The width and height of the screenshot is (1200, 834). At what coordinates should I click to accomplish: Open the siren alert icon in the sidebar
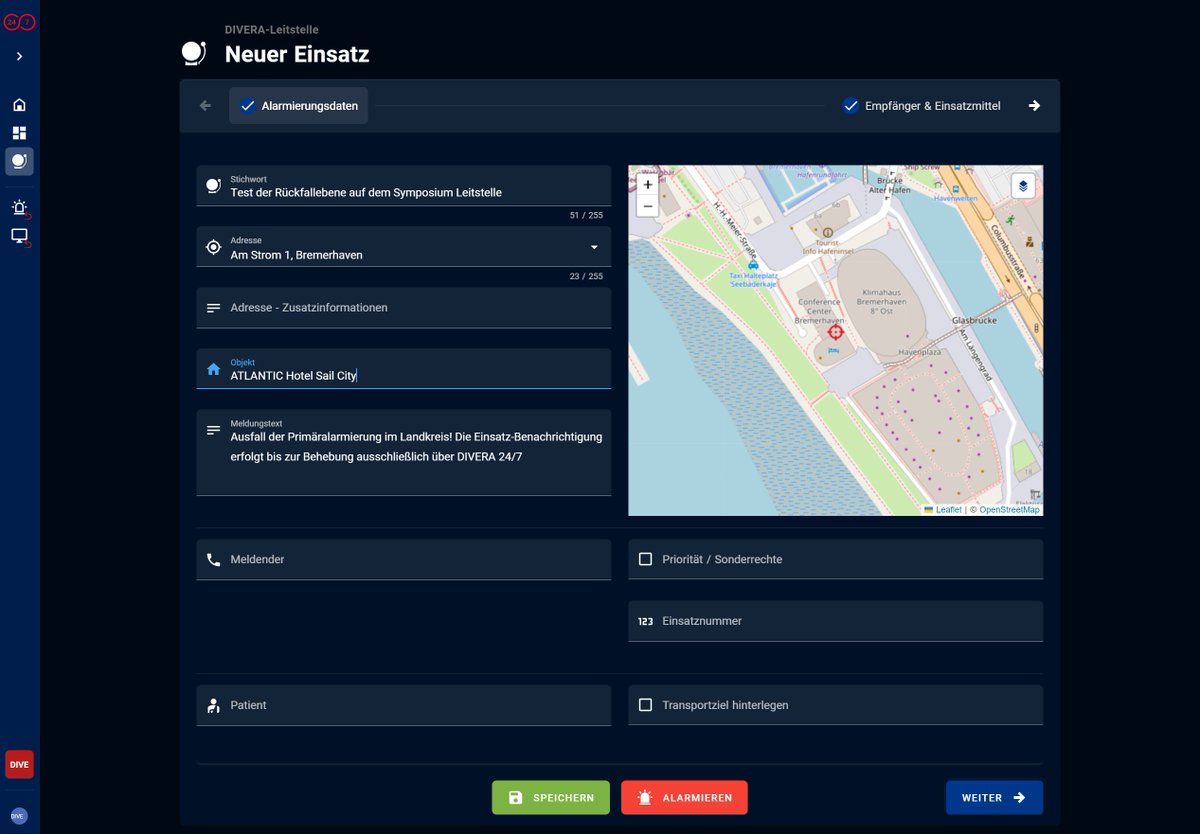[19, 208]
